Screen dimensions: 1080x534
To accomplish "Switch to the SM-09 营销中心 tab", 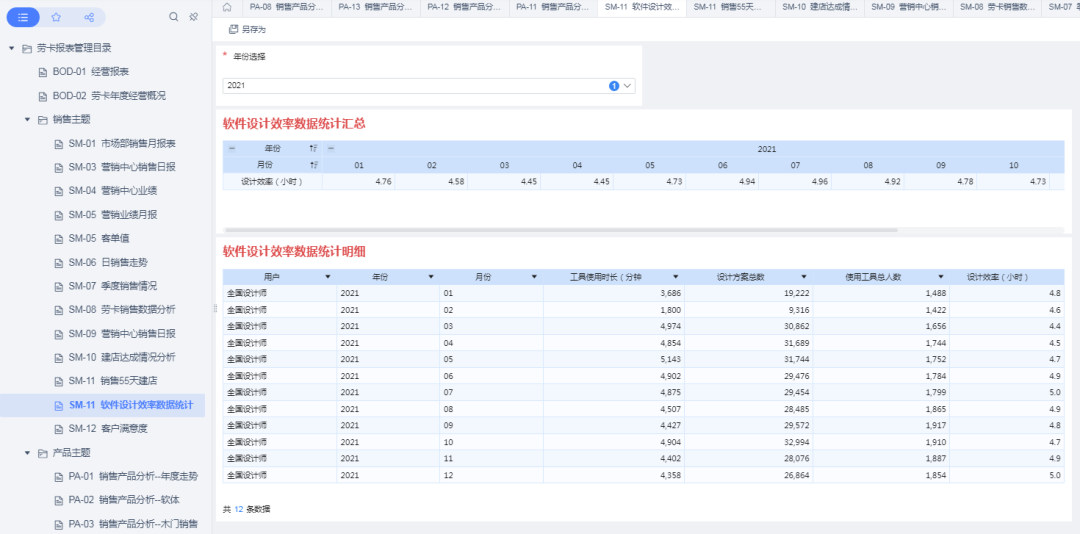I will point(906,7).
